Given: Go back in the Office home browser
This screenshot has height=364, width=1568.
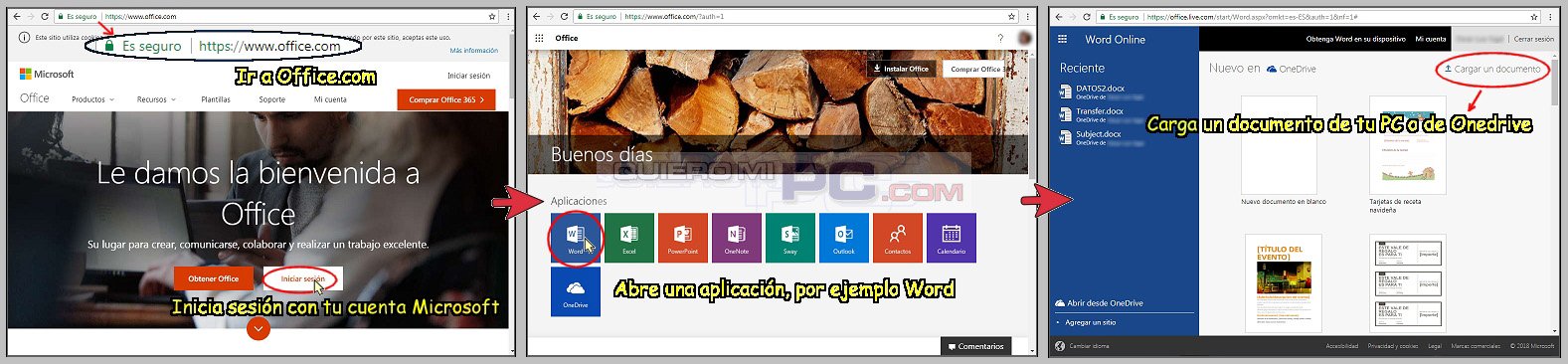Looking at the screenshot, I should 537,16.
